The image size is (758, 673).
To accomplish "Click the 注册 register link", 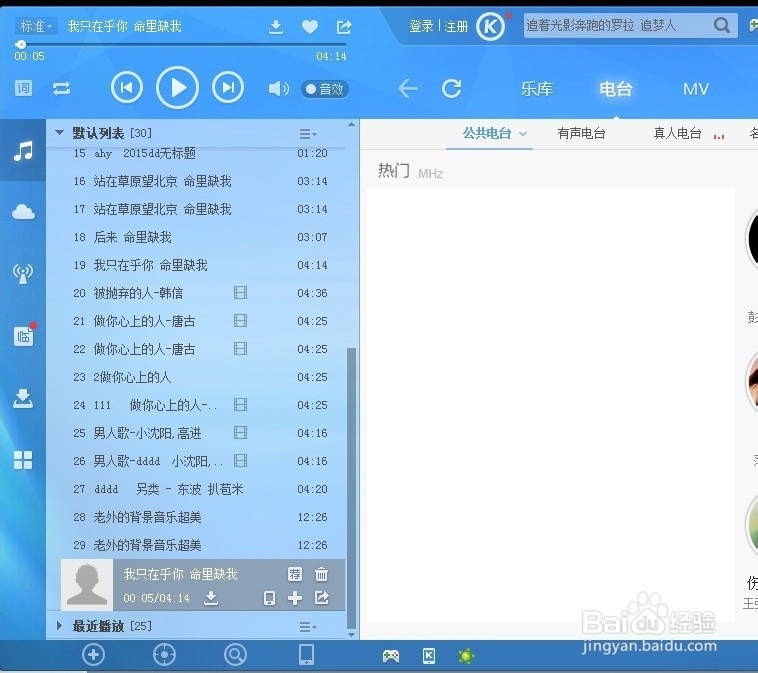I will pyautogui.click(x=456, y=26).
